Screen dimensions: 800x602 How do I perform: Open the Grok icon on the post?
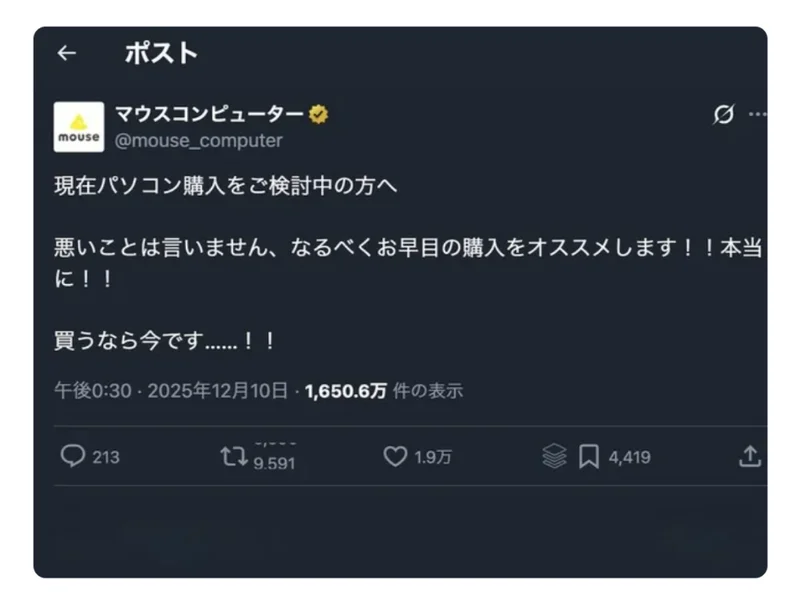[x=722, y=115]
